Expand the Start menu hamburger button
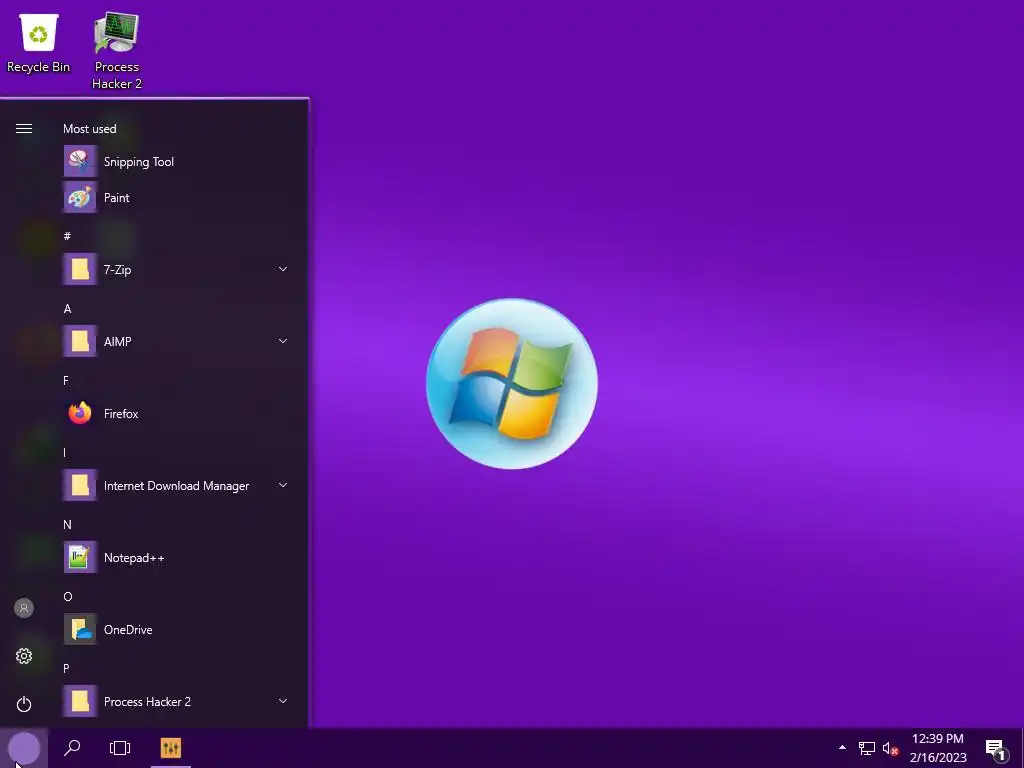 pos(24,129)
